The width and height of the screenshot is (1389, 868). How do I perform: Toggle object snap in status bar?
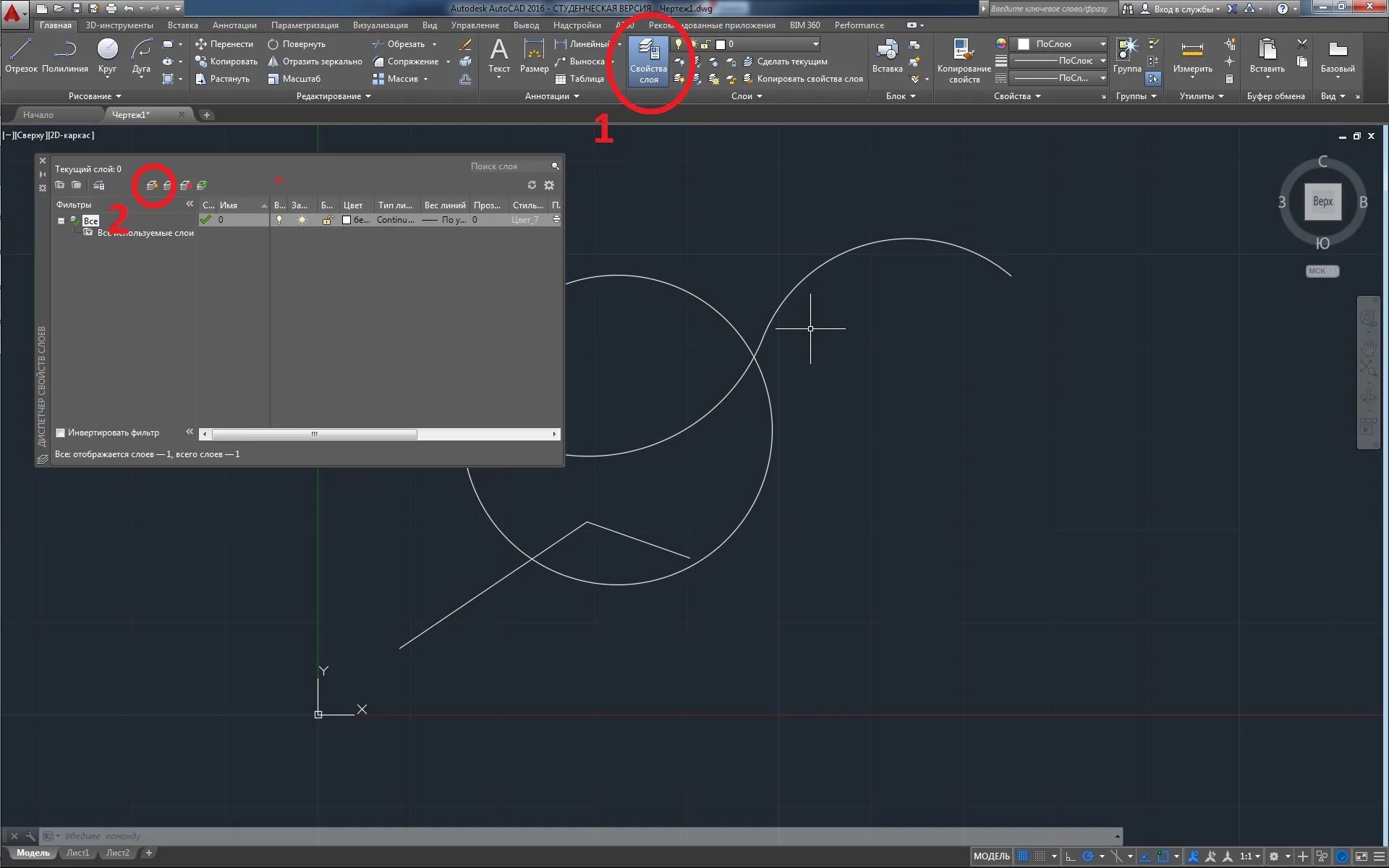[x=1163, y=856]
